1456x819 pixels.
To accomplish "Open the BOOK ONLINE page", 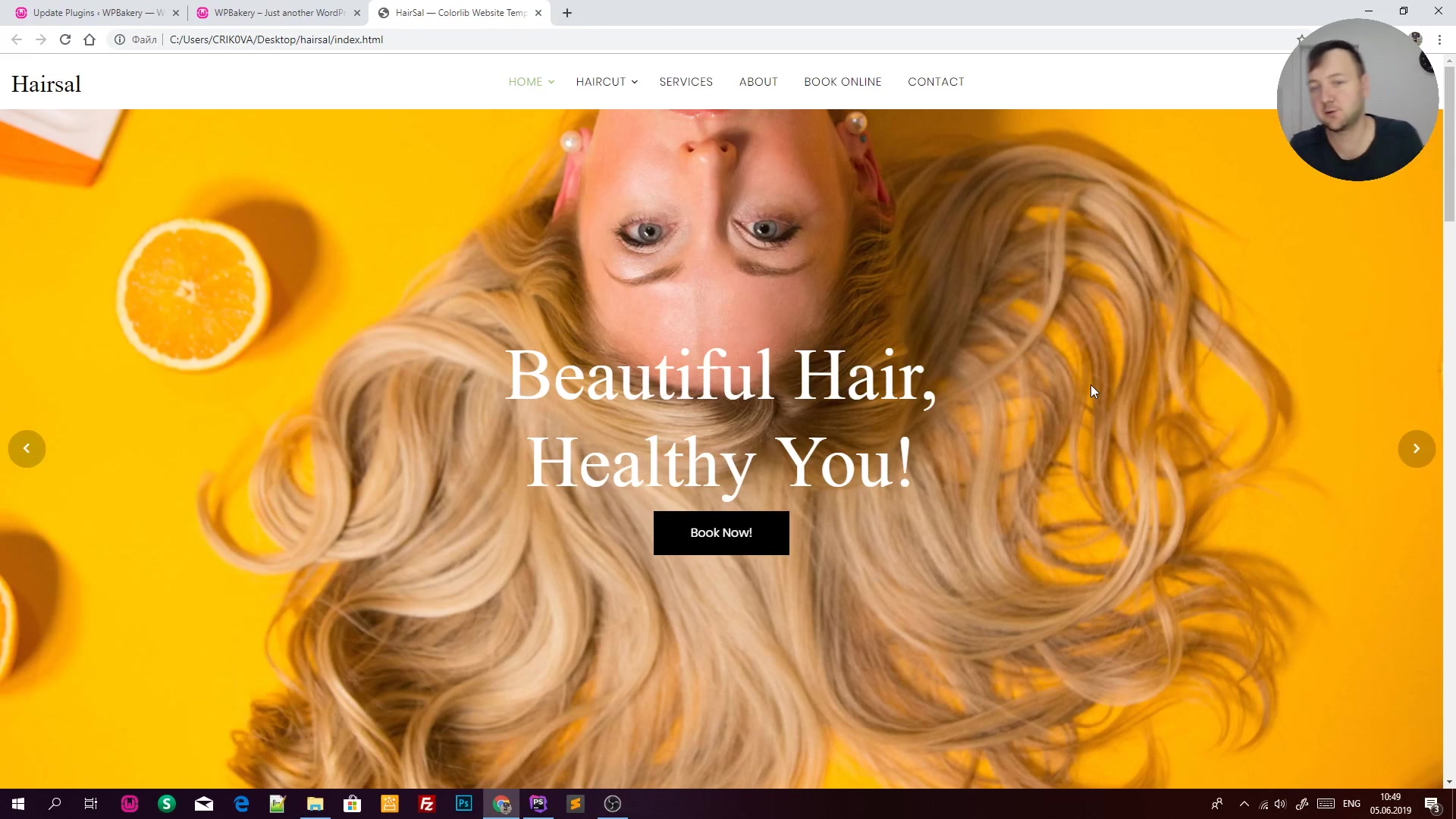I will coord(843,82).
